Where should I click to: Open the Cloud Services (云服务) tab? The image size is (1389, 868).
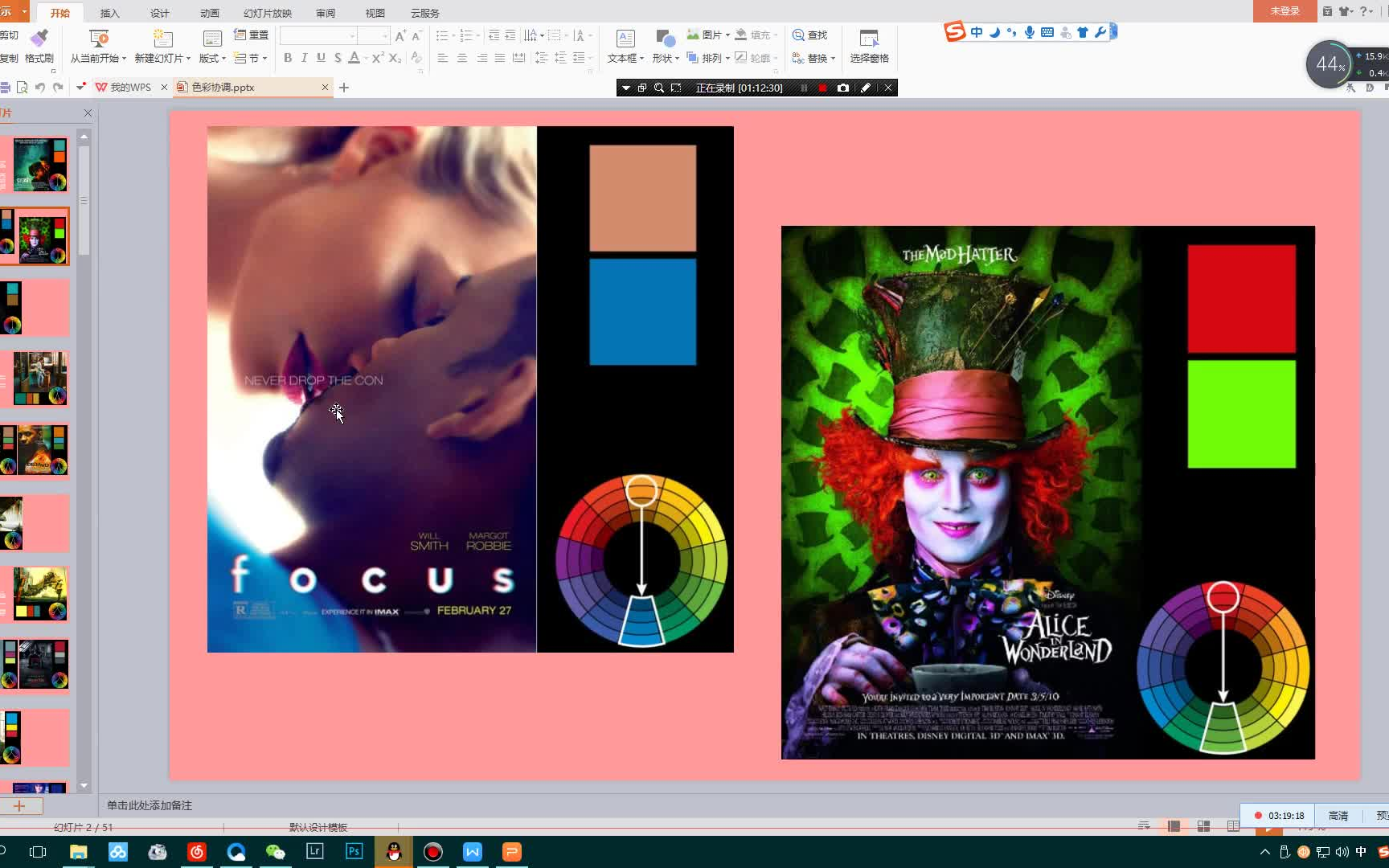click(x=425, y=13)
